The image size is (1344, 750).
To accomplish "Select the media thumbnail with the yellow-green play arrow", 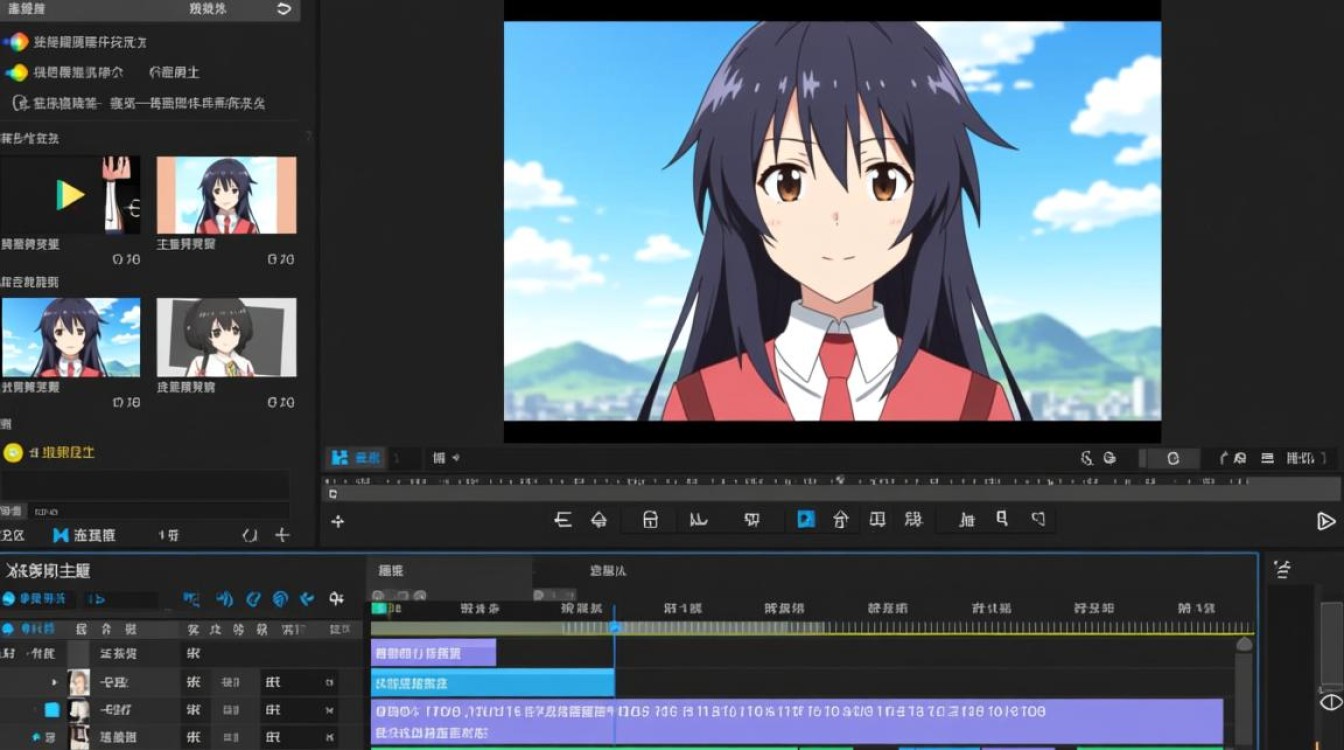I will [x=70, y=195].
